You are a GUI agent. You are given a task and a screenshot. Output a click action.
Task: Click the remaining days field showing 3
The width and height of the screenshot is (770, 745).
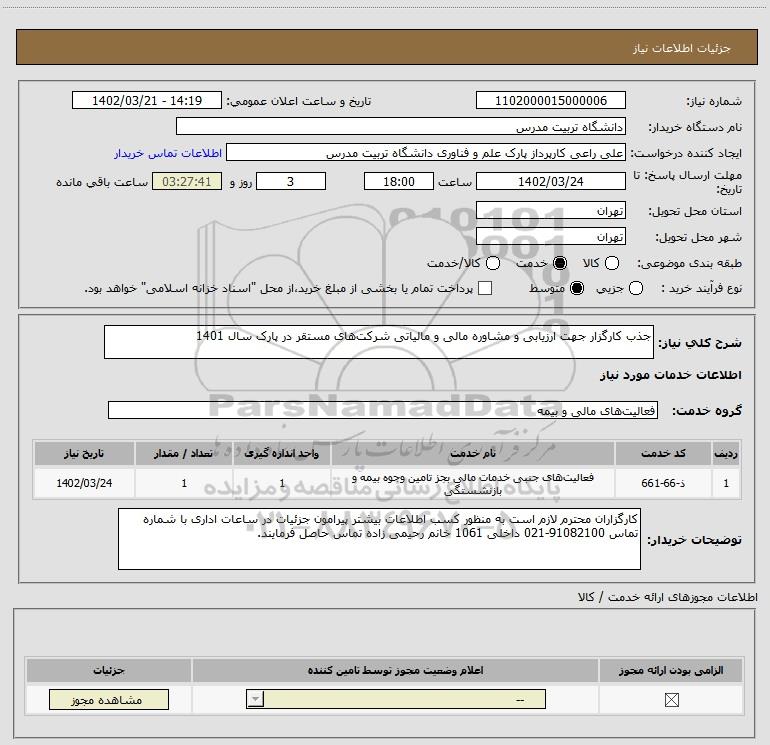291,182
